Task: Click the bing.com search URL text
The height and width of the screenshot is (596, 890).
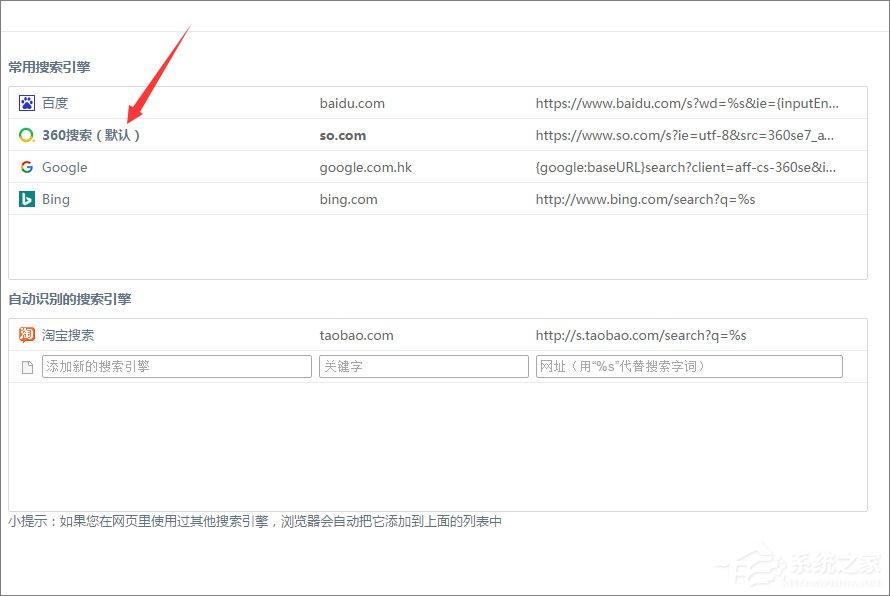Action: pos(645,199)
